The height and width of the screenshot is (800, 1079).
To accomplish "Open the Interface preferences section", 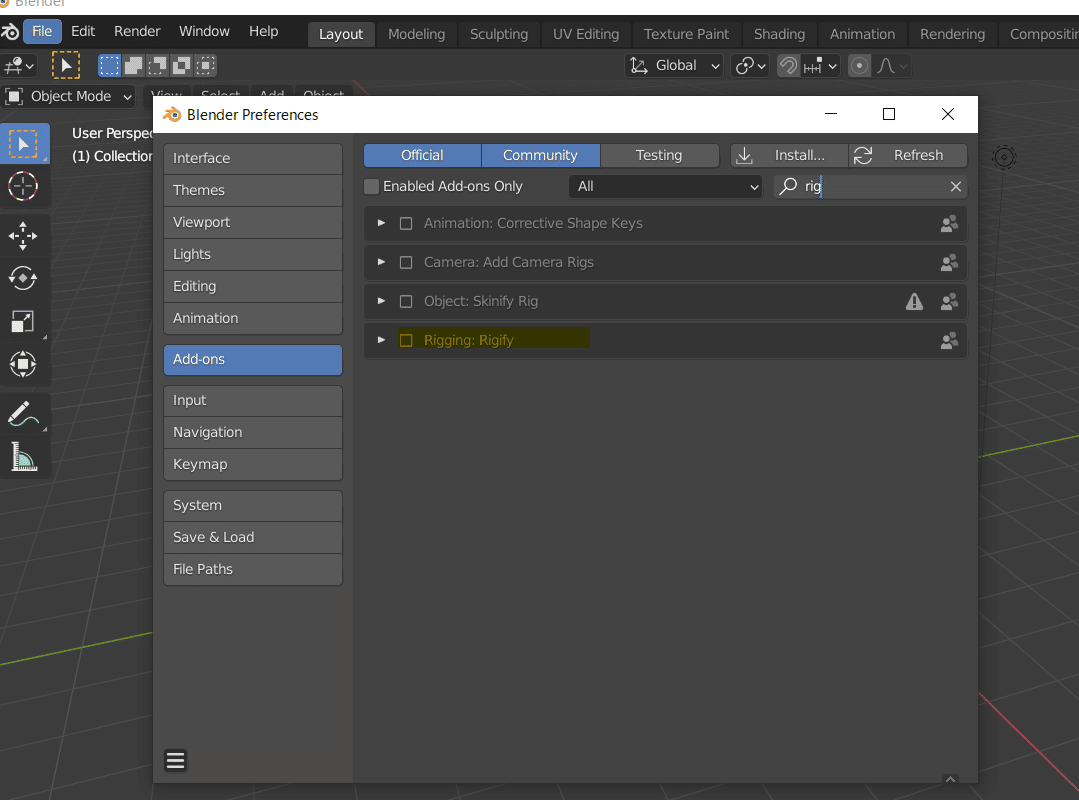I will [x=253, y=158].
